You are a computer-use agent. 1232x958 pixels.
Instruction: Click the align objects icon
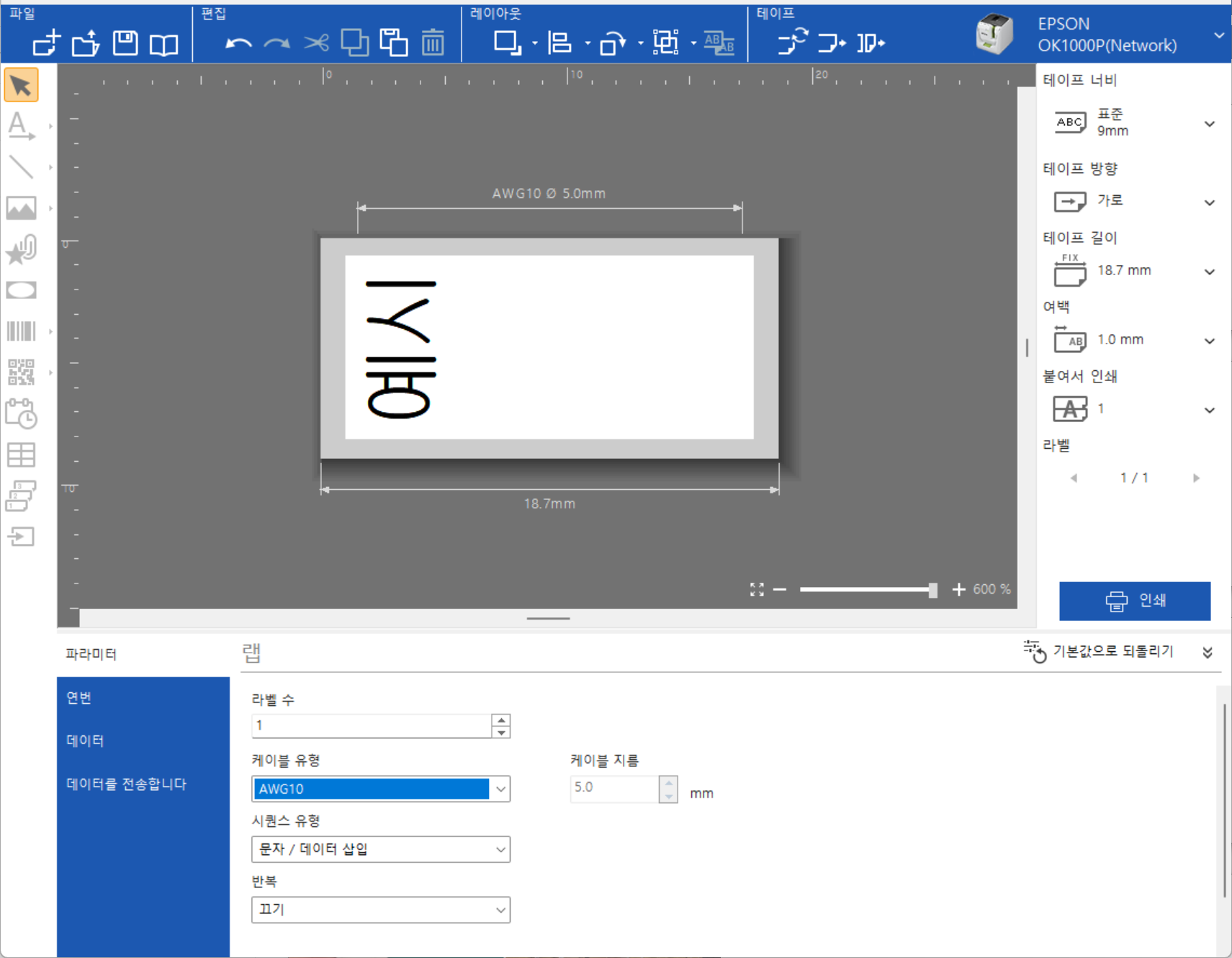(x=559, y=43)
